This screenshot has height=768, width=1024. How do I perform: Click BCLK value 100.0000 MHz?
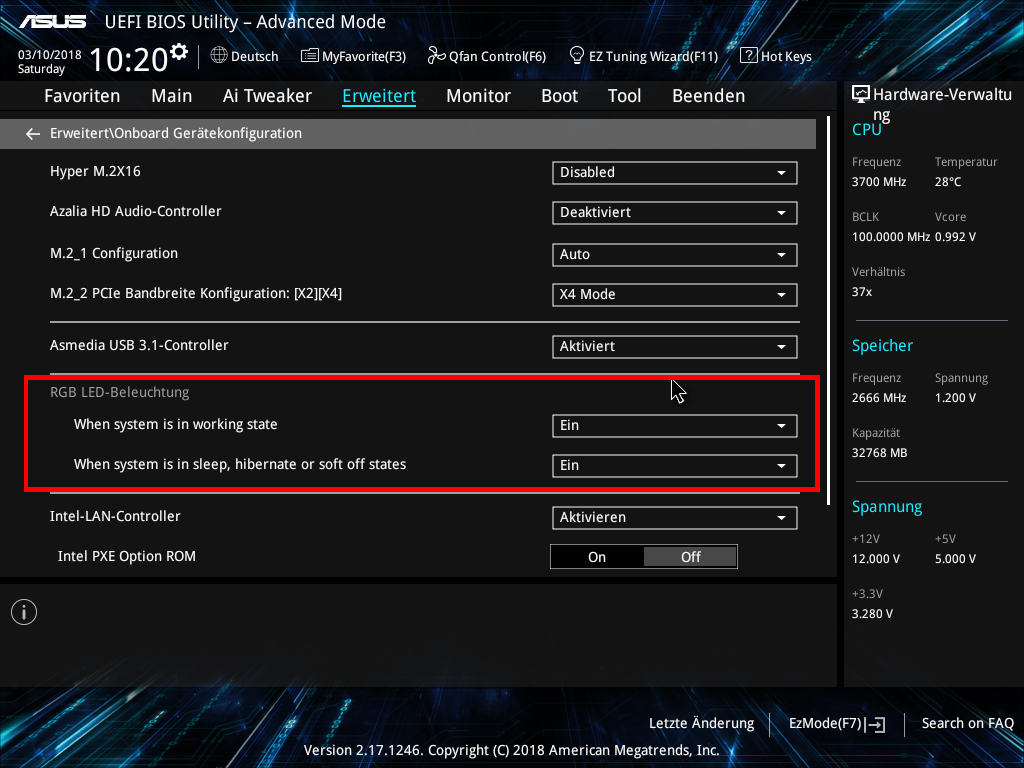pos(890,236)
